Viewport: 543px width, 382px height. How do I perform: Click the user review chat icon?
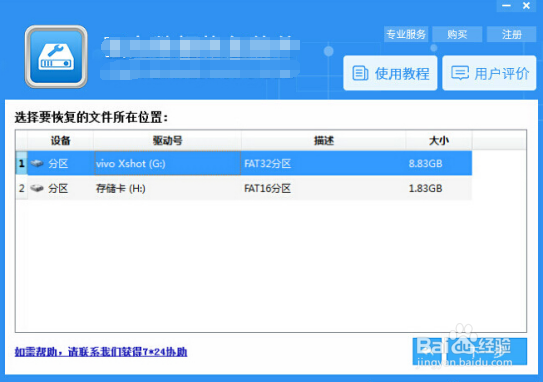pyautogui.click(x=460, y=73)
